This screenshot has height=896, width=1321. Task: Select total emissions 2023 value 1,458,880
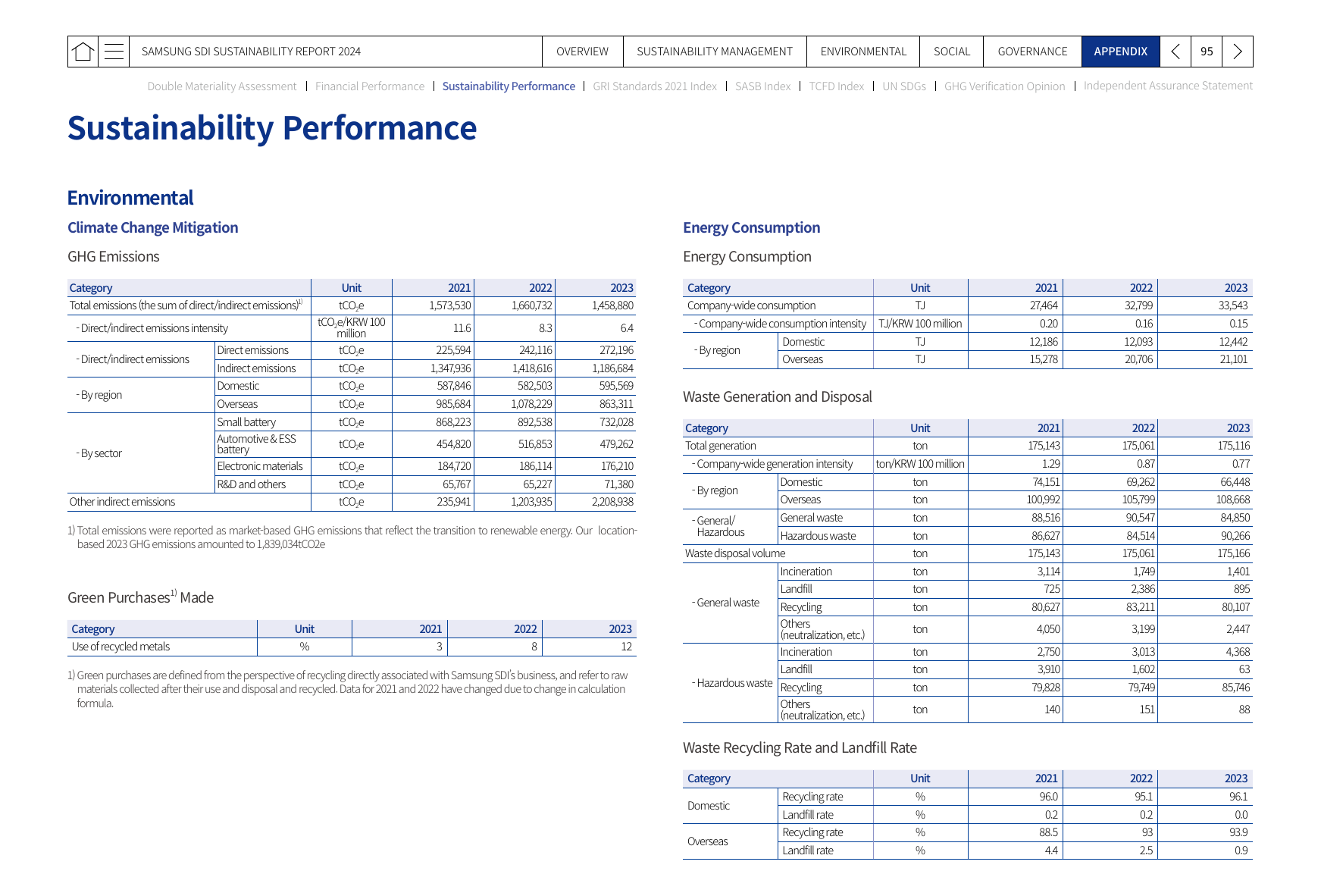click(612, 305)
